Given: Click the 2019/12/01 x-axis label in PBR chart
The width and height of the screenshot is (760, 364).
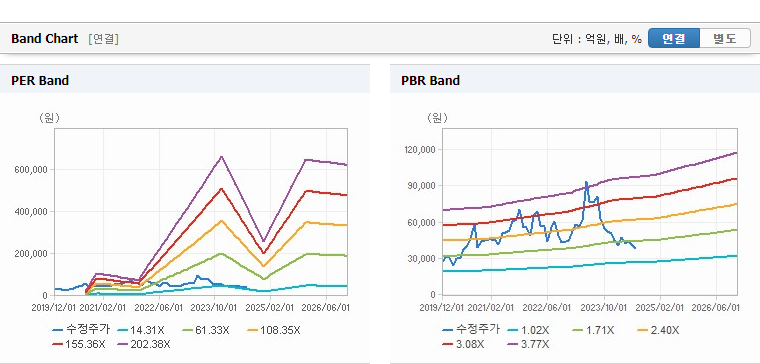Looking at the screenshot, I should pyautogui.click(x=443, y=308).
